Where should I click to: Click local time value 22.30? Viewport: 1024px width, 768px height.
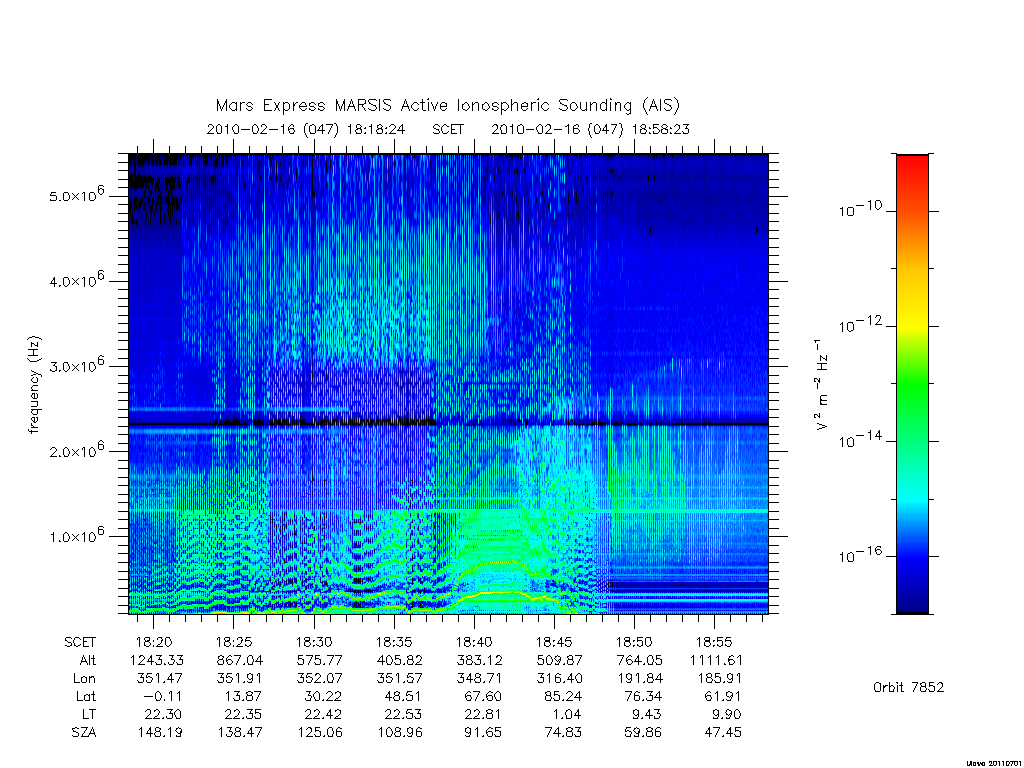coord(163,714)
